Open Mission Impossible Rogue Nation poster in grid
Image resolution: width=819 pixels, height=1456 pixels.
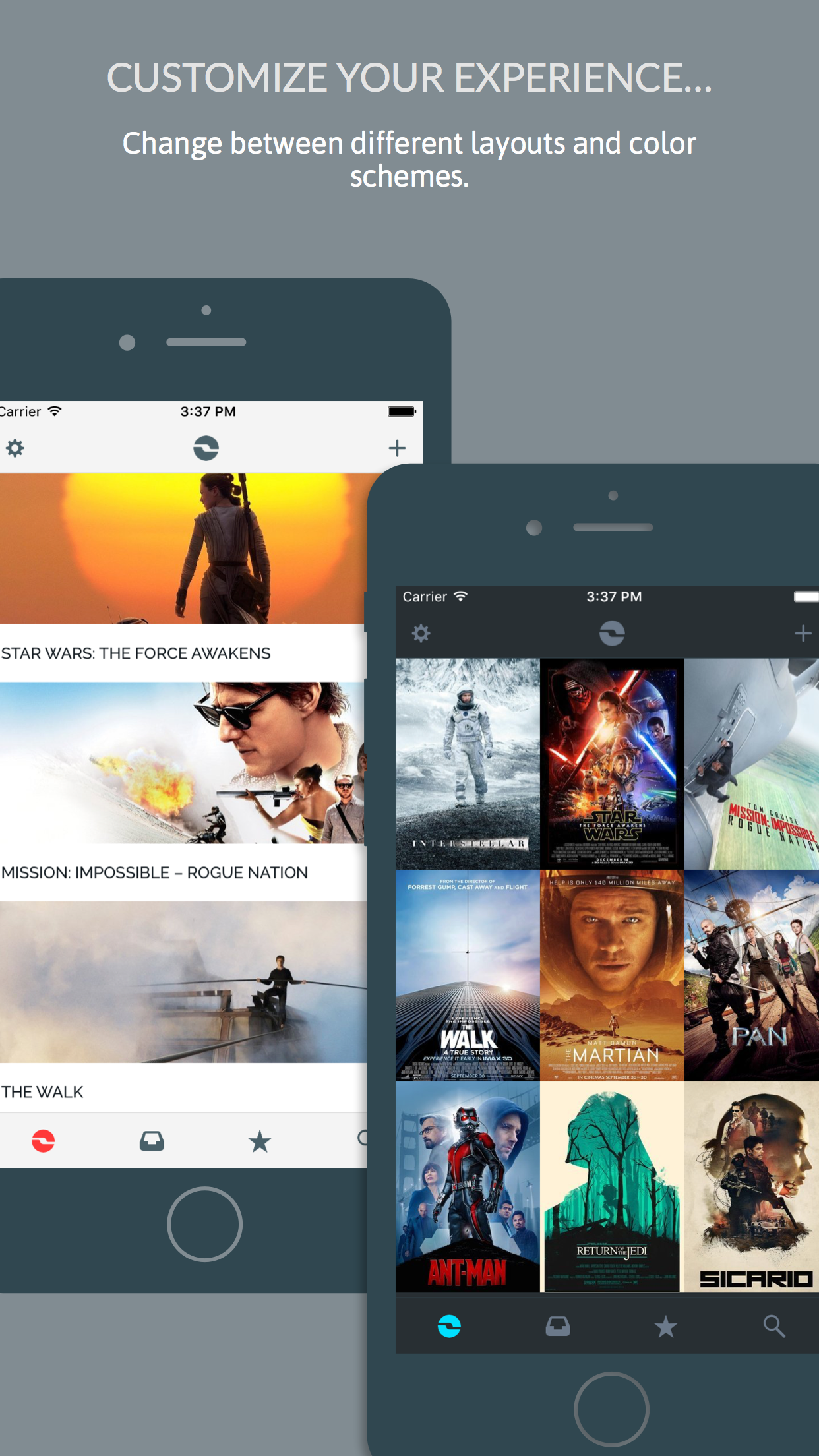752,764
